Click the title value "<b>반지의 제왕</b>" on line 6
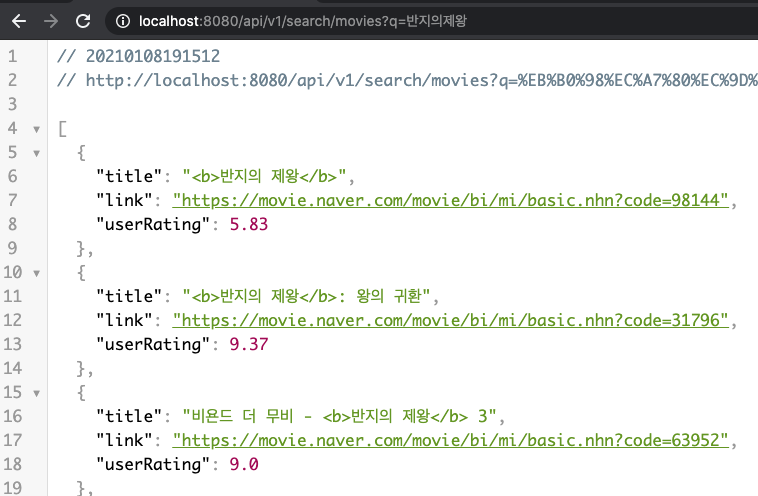 click(x=264, y=176)
